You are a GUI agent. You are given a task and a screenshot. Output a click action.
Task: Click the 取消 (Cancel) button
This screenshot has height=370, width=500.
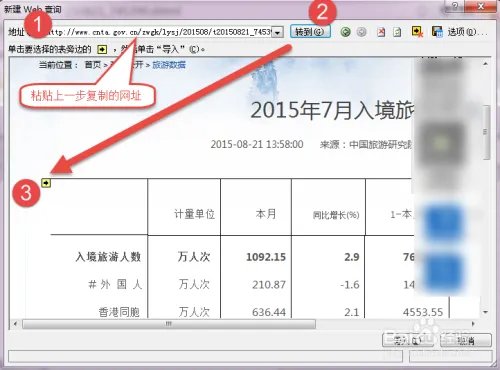(466, 340)
